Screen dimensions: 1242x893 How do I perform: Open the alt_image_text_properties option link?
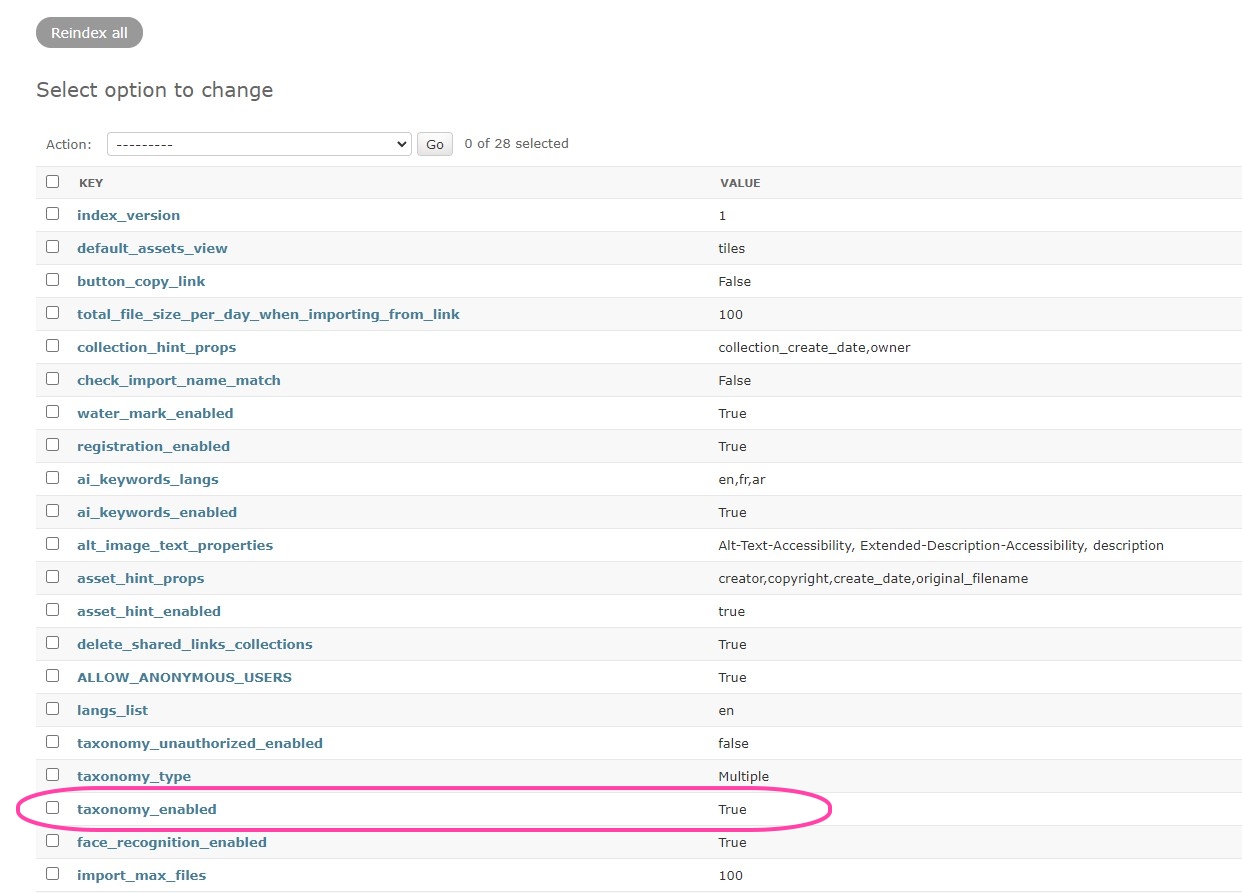coord(175,545)
